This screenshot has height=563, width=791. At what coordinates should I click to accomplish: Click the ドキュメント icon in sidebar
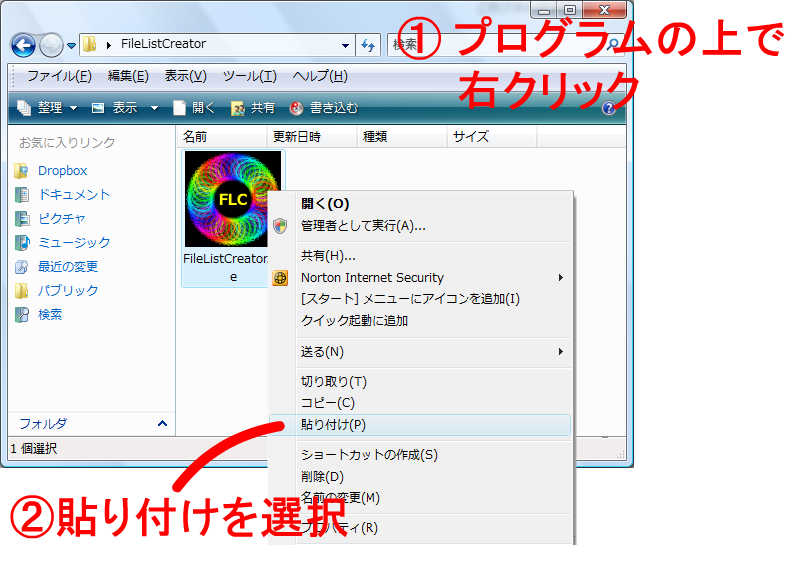[x=22, y=195]
